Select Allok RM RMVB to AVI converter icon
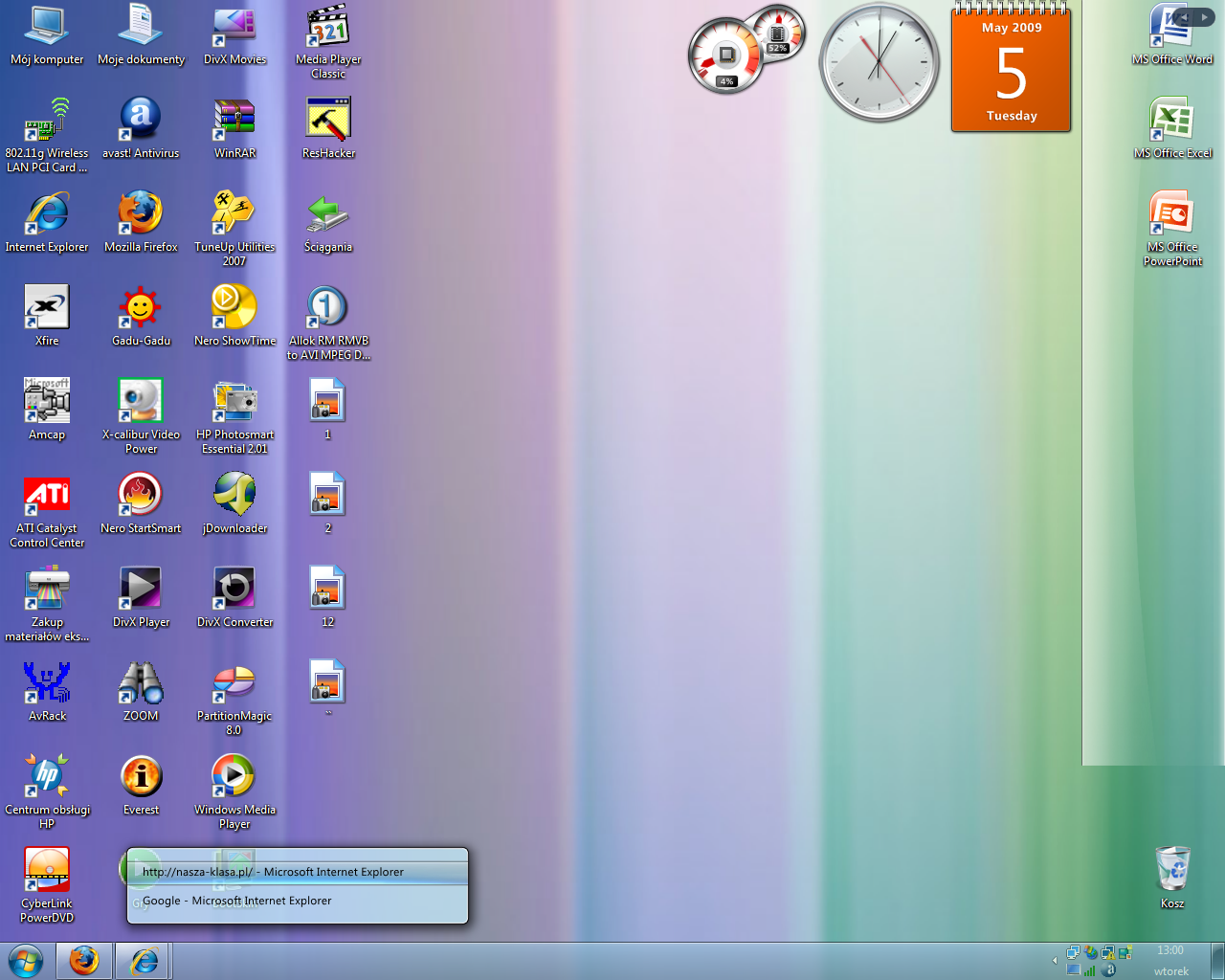1225x980 pixels. point(328,323)
